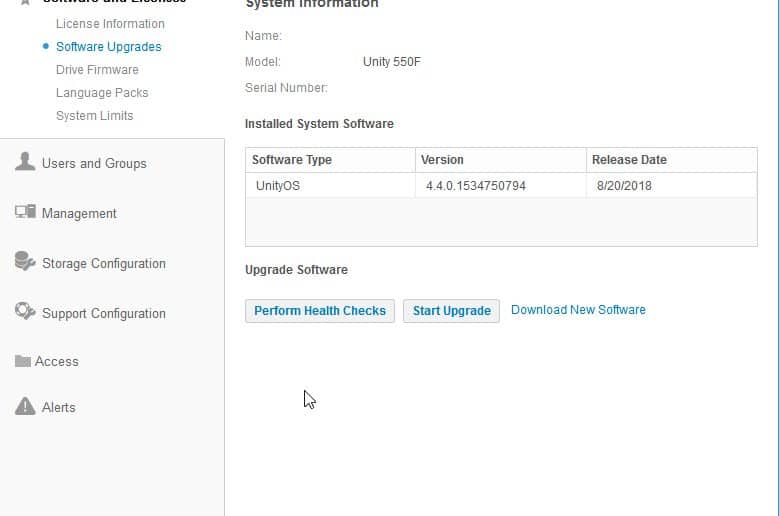This screenshot has width=780, height=516.
Task: Click the Support Configuration gear icon
Action: tap(25, 311)
